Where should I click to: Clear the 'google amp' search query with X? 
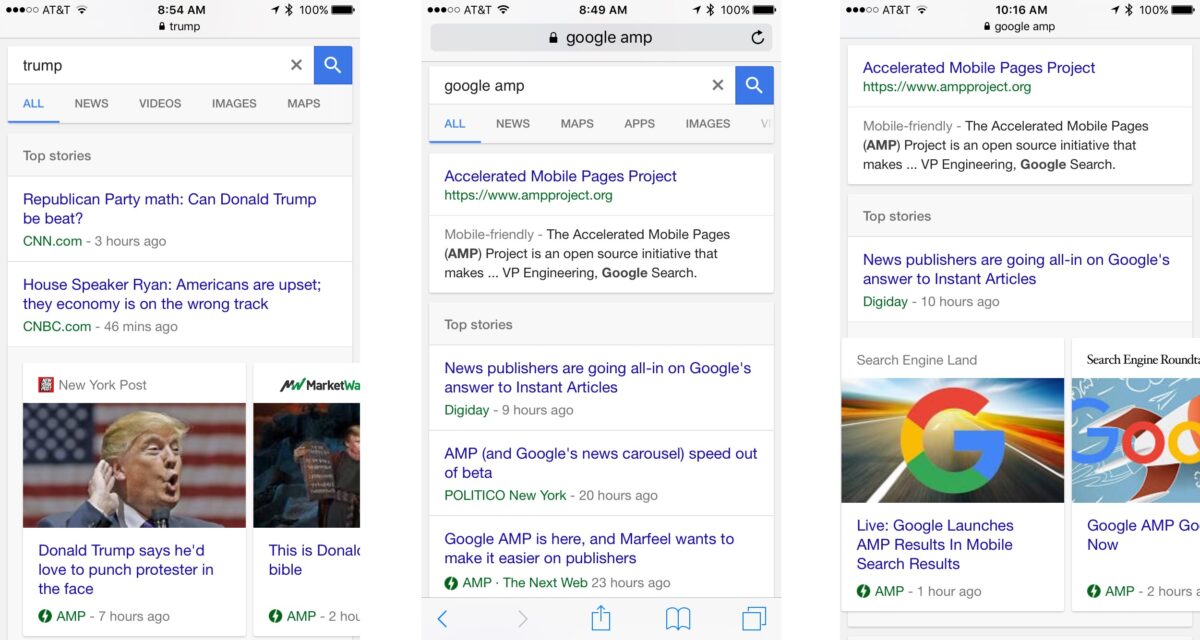click(x=717, y=86)
